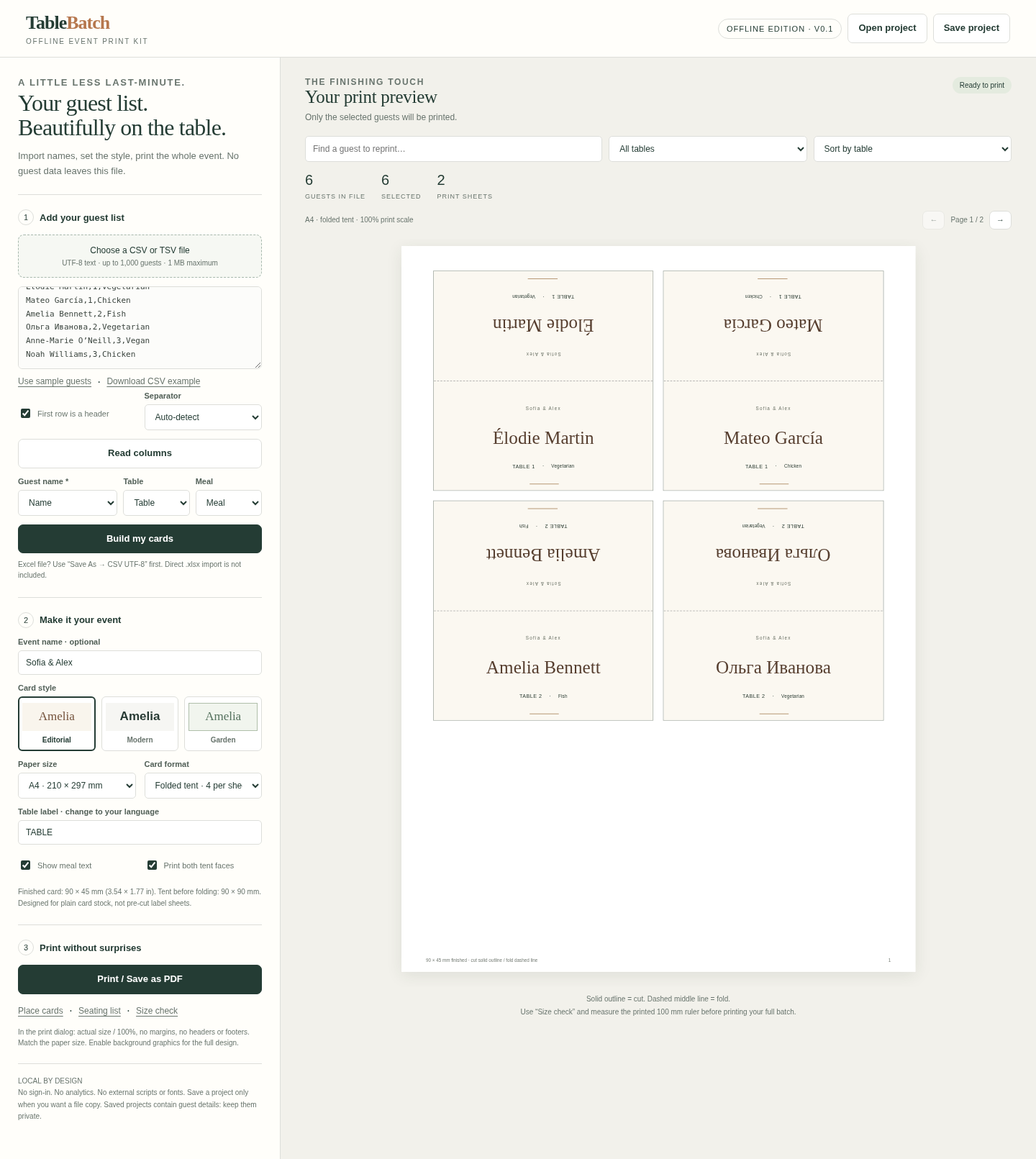The height and width of the screenshot is (1159, 1036).
Task: Select the Mateo García card in preview
Action: [773, 381]
